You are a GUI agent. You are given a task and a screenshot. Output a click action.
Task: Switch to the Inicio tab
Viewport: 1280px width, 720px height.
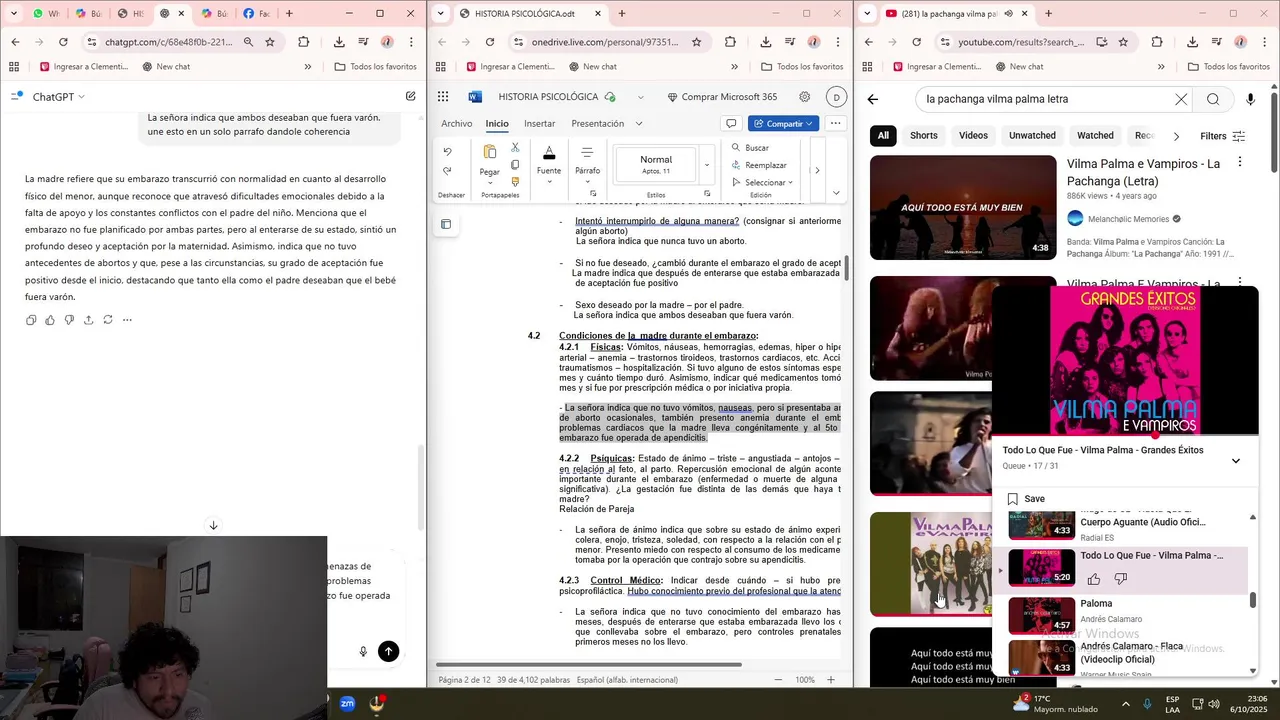[x=497, y=124]
